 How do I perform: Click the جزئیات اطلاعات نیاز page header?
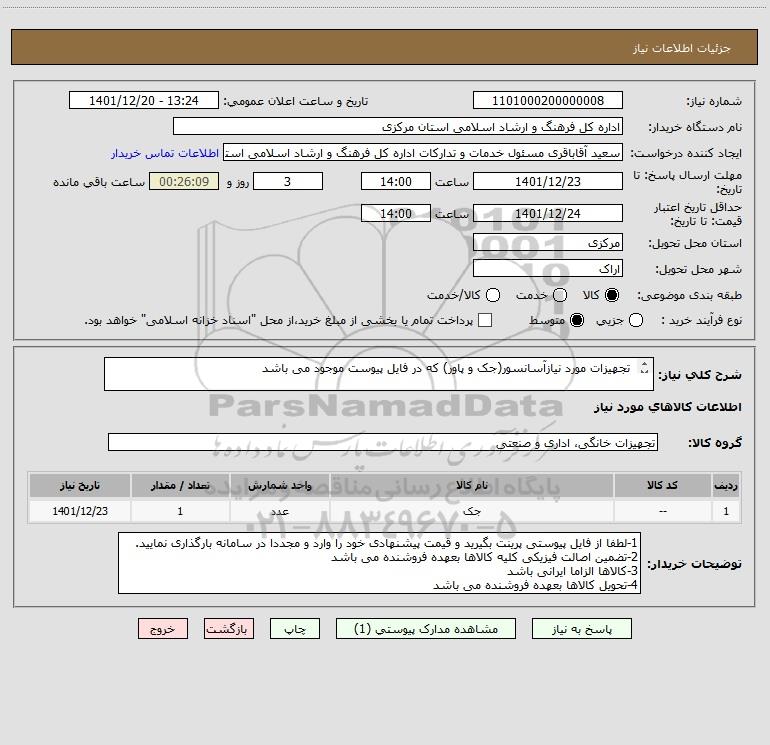pos(682,48)
